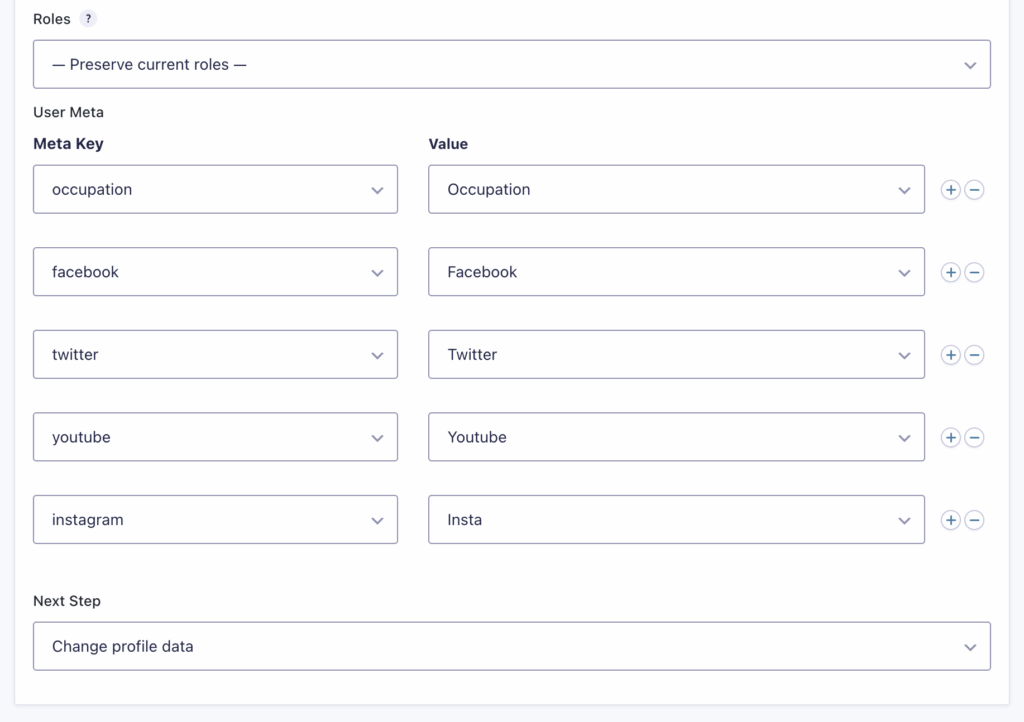This screenshot has height=722, width=1024.
Task: Open the help tooltip next to Roles
Action: click(x=87, y=18)
